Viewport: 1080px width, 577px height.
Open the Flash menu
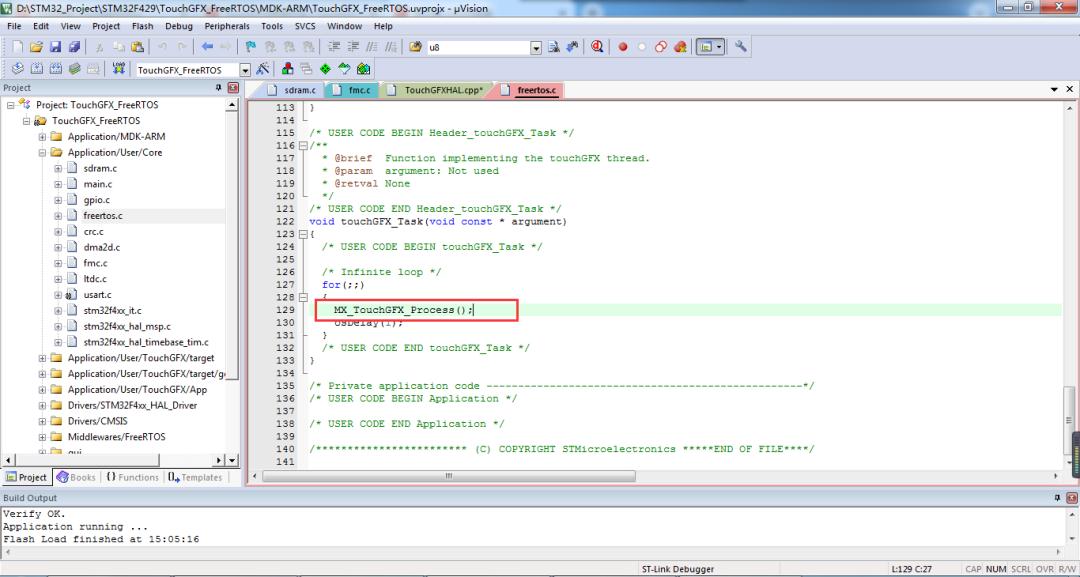(x=143, y=26)
